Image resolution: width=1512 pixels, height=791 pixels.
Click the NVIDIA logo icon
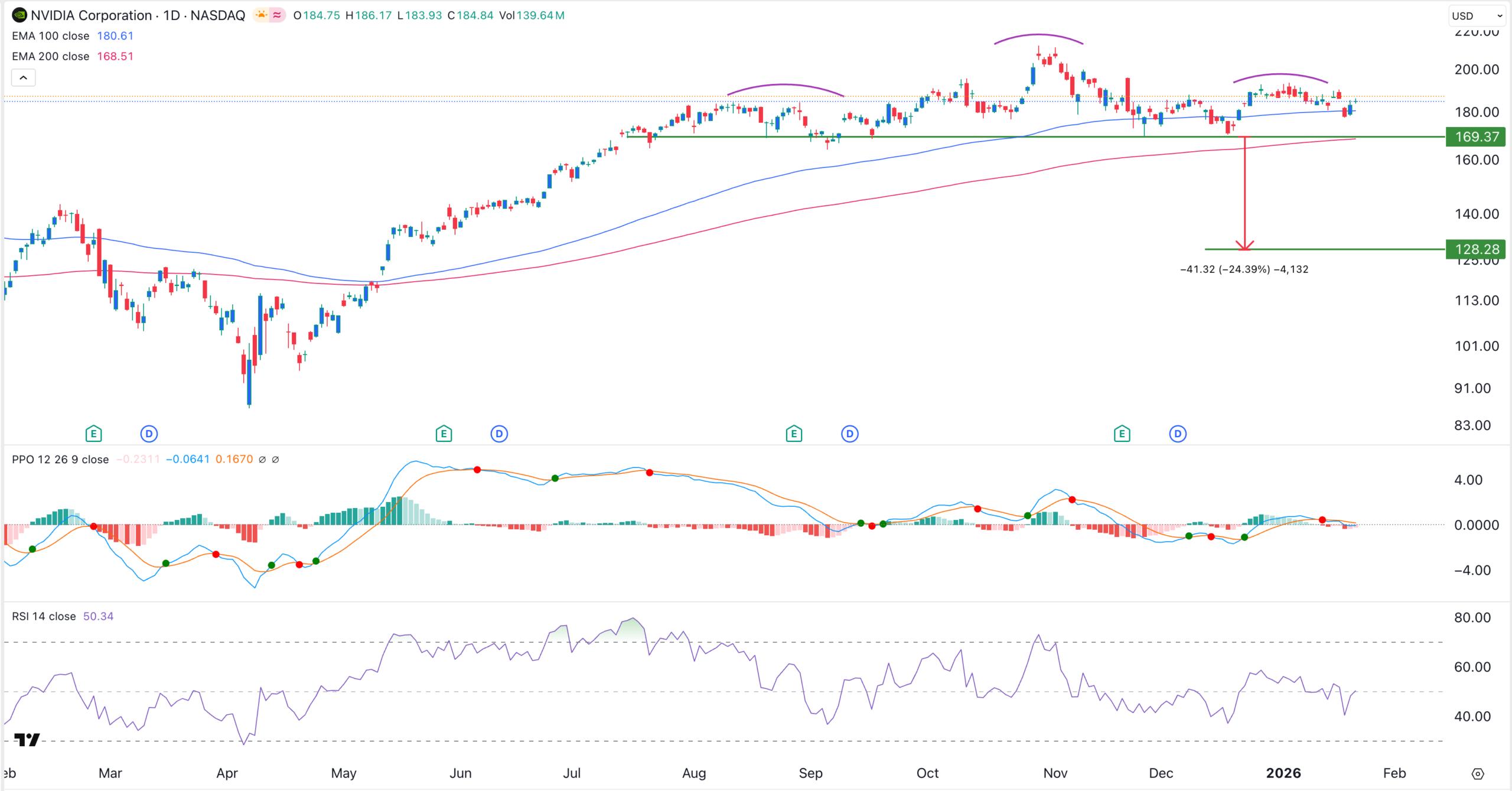pos(19,15)
